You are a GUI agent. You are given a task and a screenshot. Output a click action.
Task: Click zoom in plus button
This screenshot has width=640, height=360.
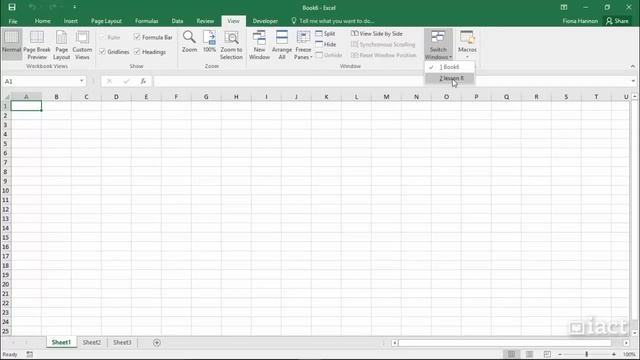(x=614, y=354)
